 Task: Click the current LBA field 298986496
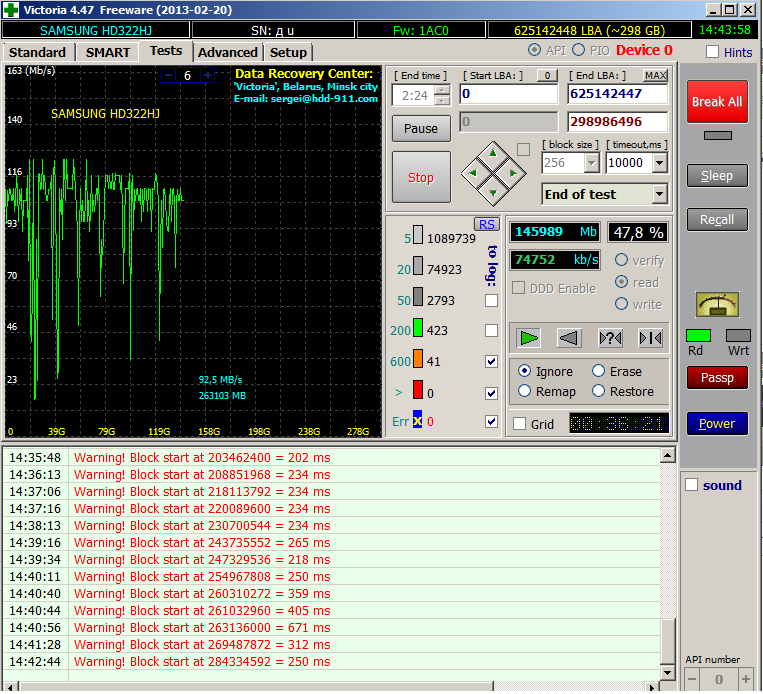coord(618,122)
